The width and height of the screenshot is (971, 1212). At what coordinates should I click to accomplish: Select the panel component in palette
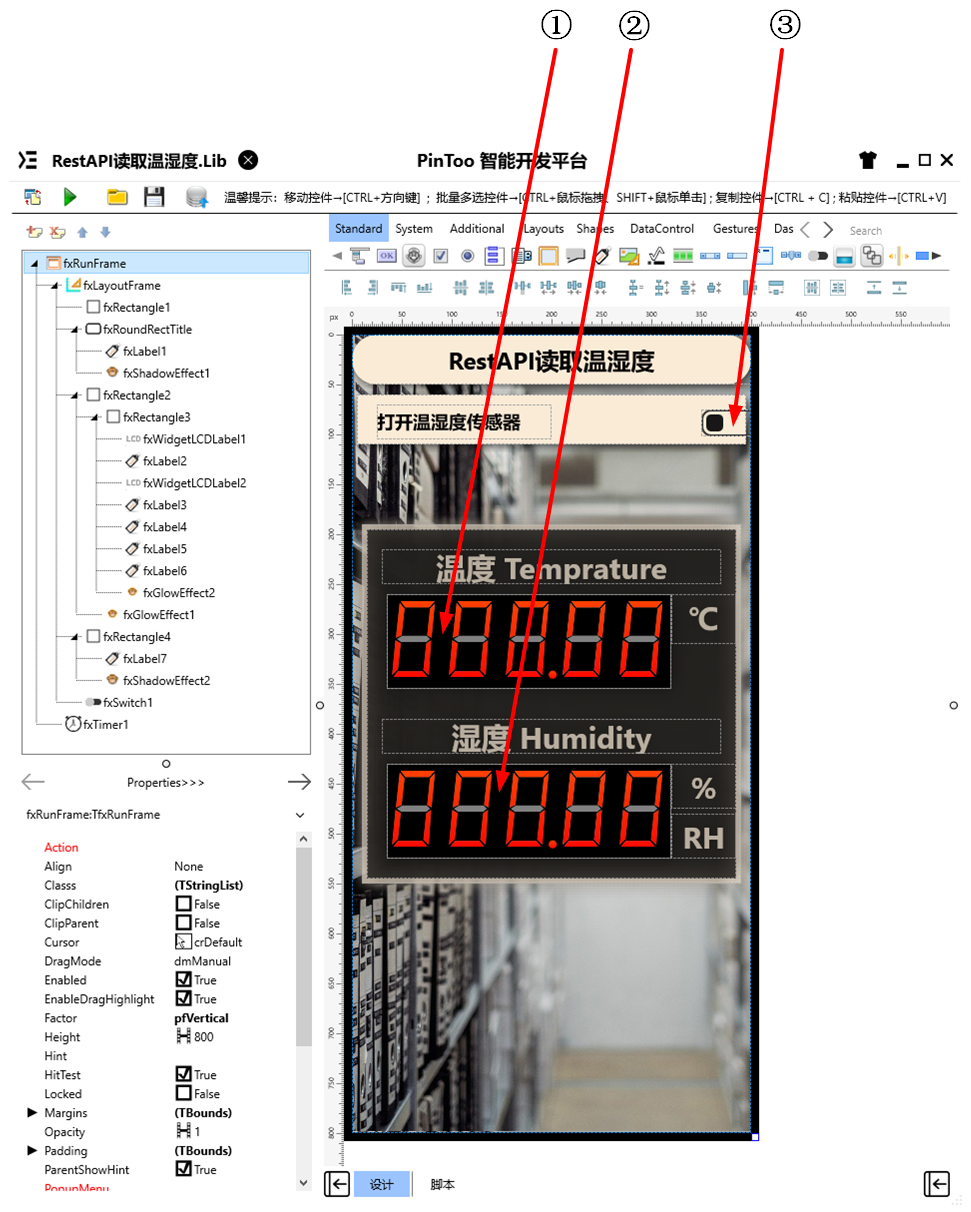[548, 256]
